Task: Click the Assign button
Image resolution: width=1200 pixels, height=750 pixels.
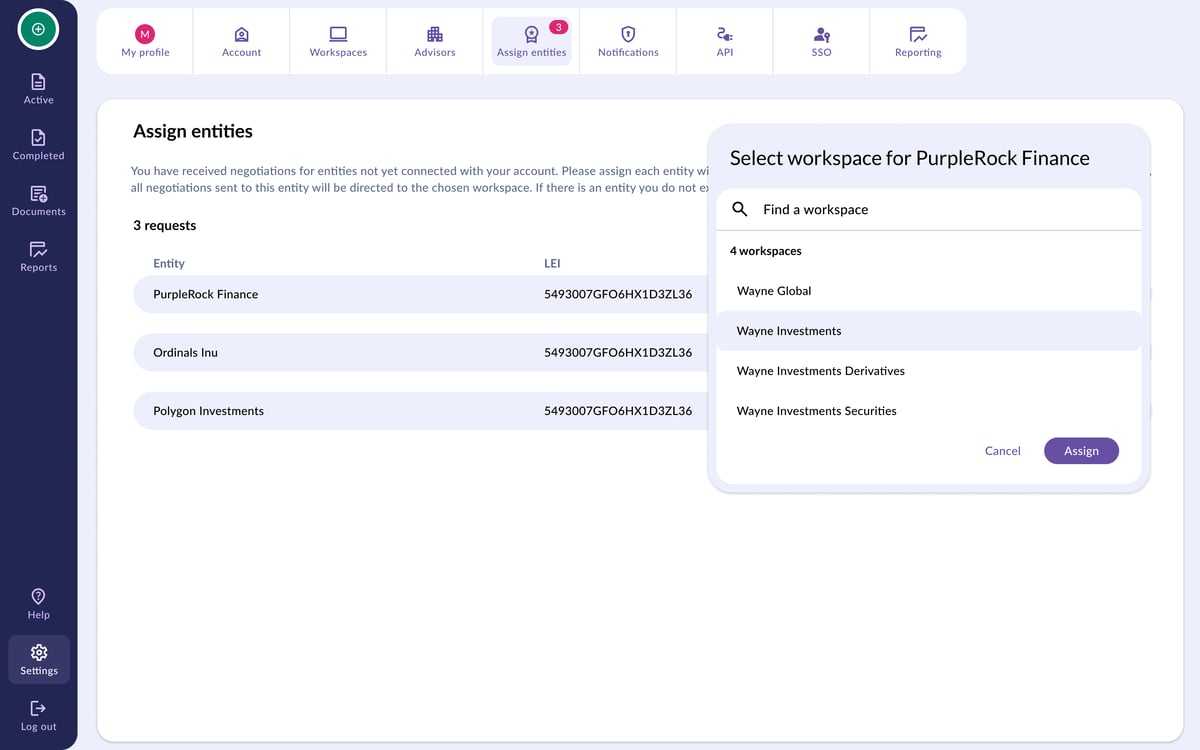Action: (1081, 451)
